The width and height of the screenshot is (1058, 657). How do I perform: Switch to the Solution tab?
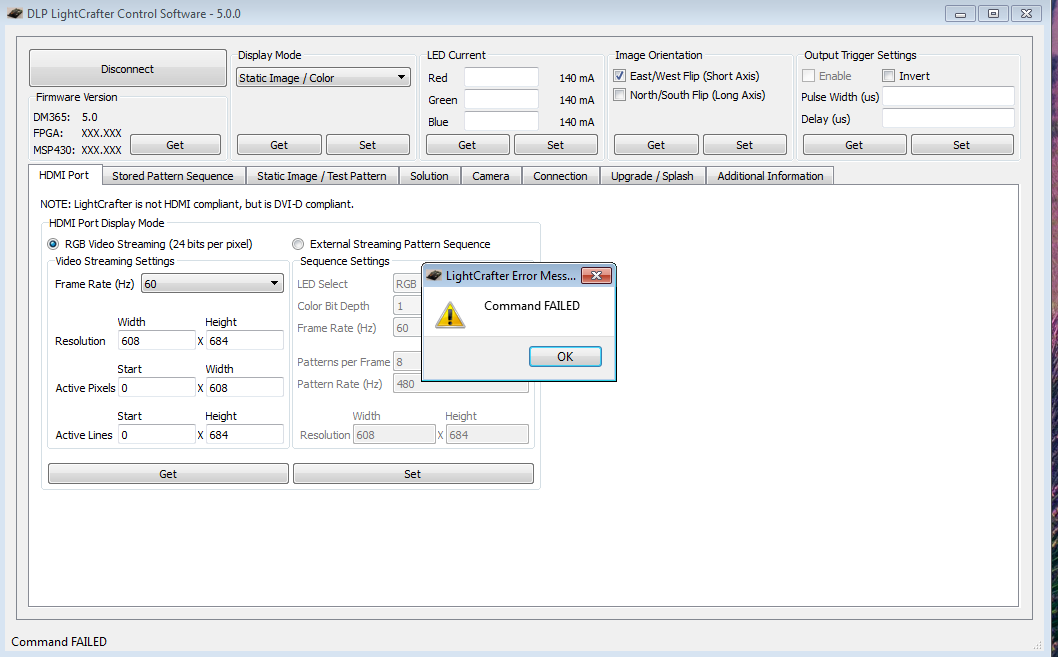[x=429, y=175]
